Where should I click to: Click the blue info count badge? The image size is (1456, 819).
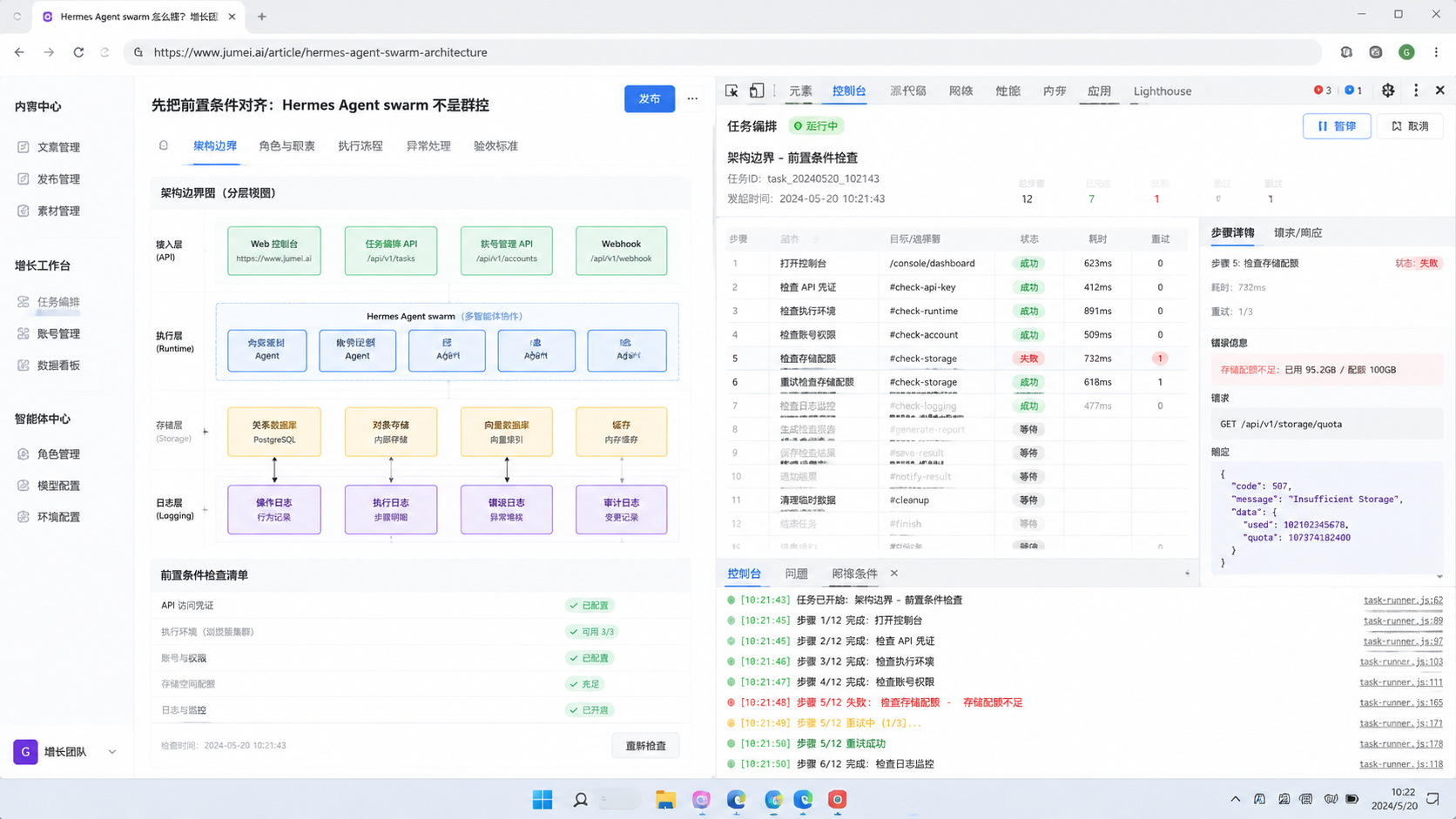(1353, 91)
